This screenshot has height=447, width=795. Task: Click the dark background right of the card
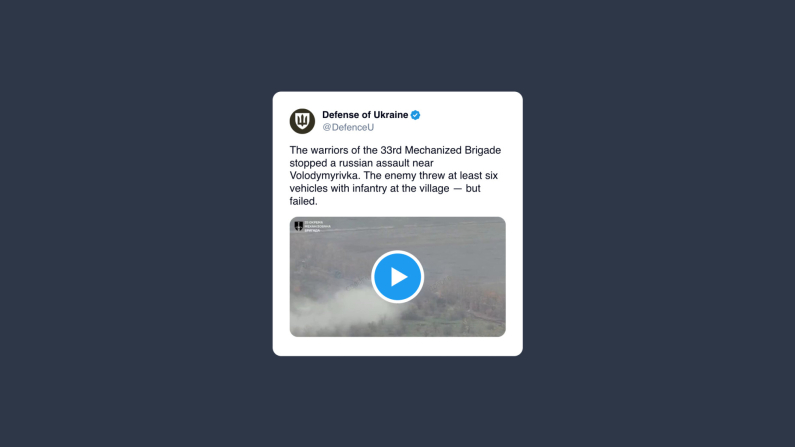[x=659, y=224]
